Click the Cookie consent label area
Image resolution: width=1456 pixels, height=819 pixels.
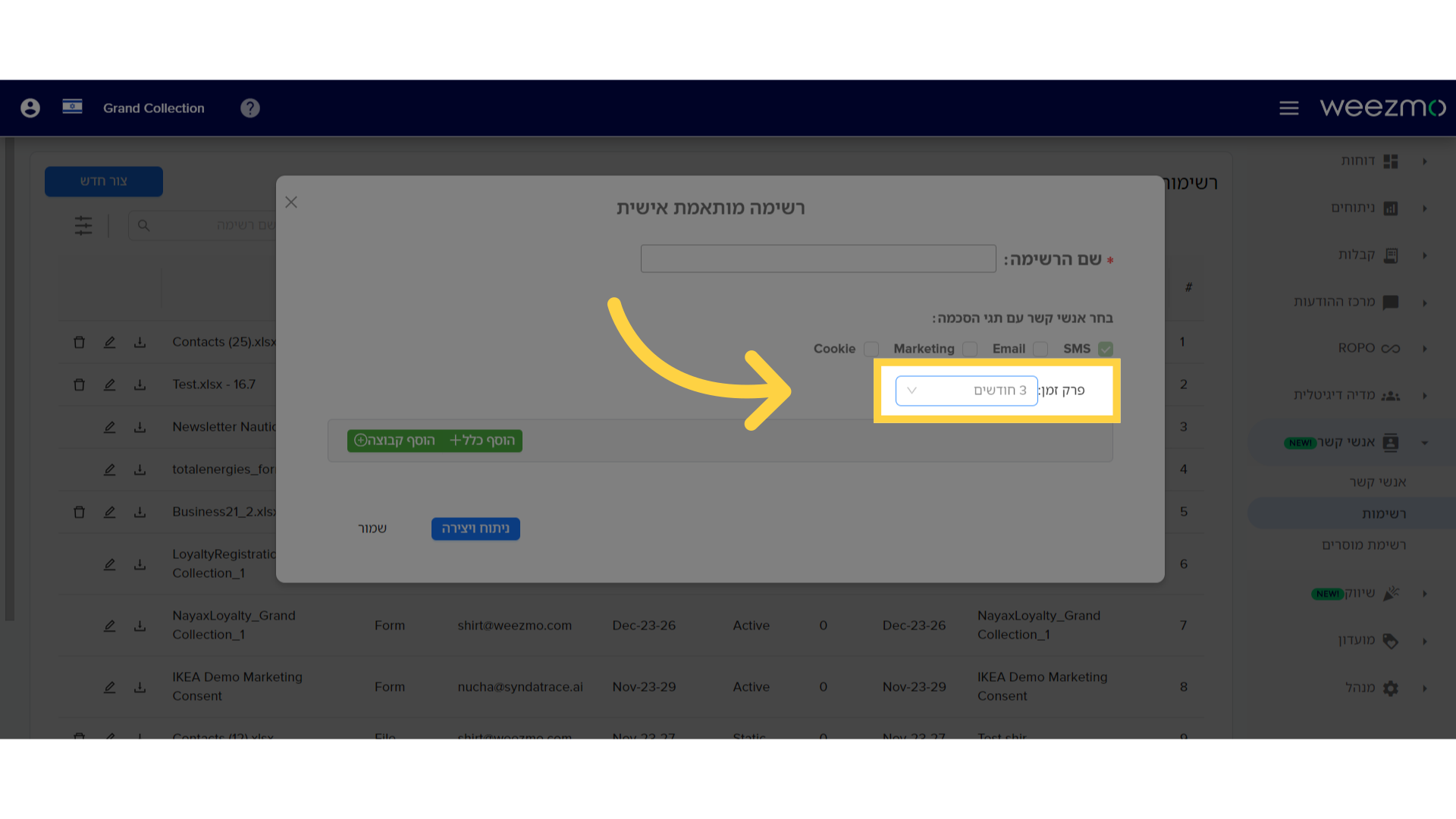[834, 348]
